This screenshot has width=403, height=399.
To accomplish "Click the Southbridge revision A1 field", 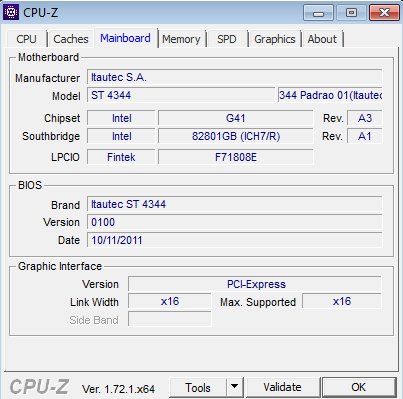I will (365, 136).
